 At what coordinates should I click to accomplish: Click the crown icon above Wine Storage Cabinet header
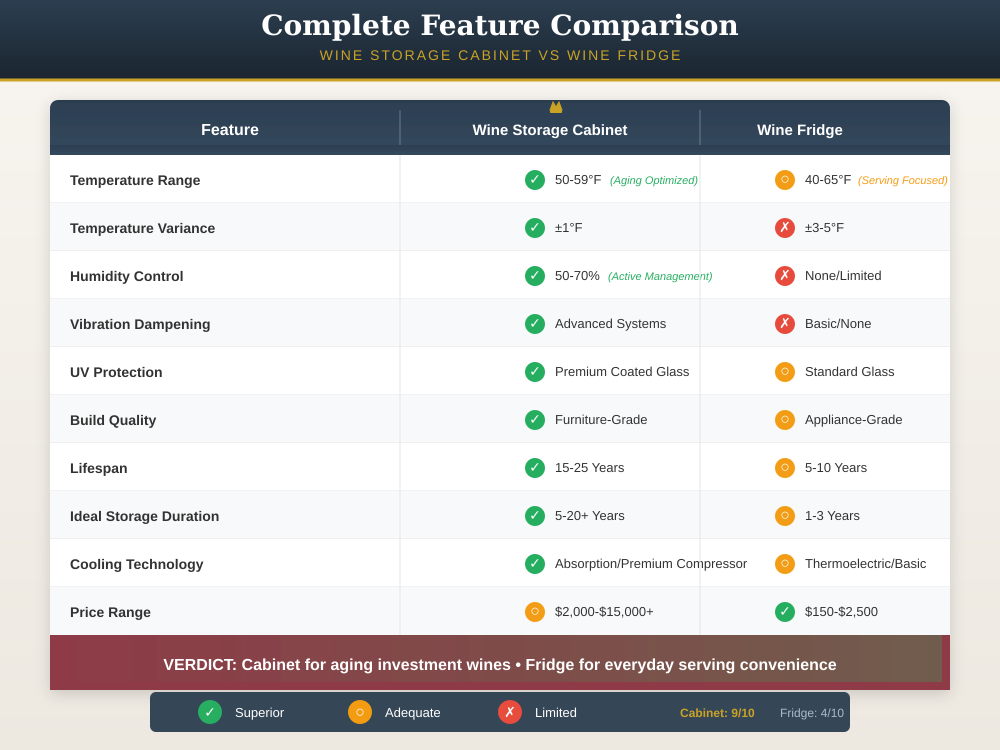pyautogui.click(x=556, y=107)
